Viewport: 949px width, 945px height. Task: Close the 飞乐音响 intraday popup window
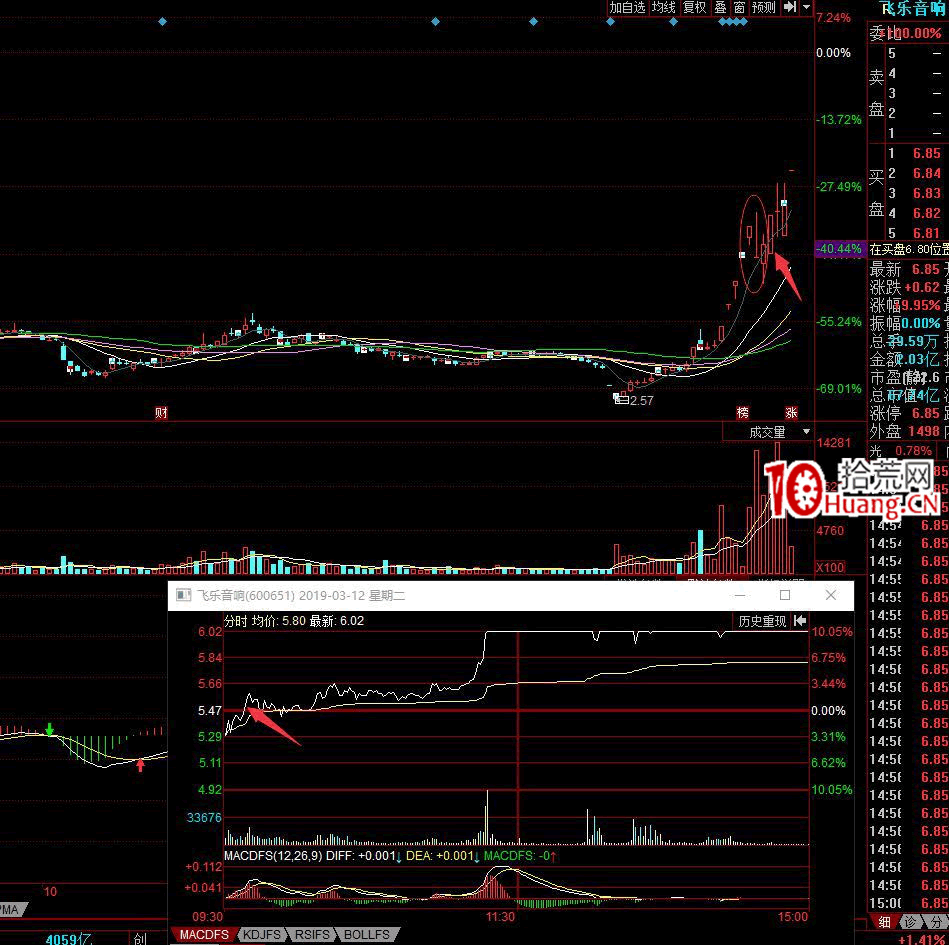(x=831, y=596)
